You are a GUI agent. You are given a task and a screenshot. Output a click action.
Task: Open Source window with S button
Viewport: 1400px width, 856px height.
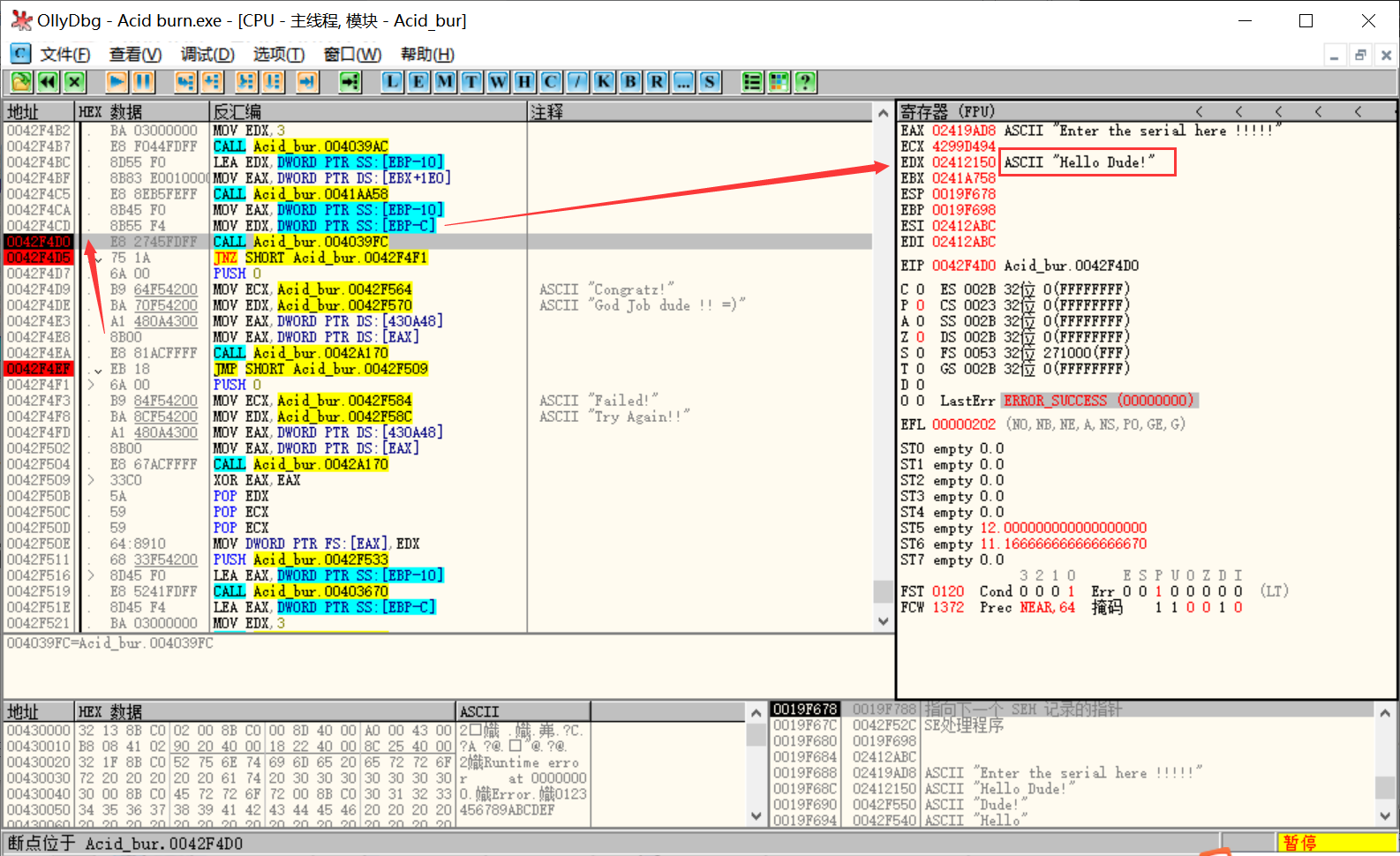[710, 82]
